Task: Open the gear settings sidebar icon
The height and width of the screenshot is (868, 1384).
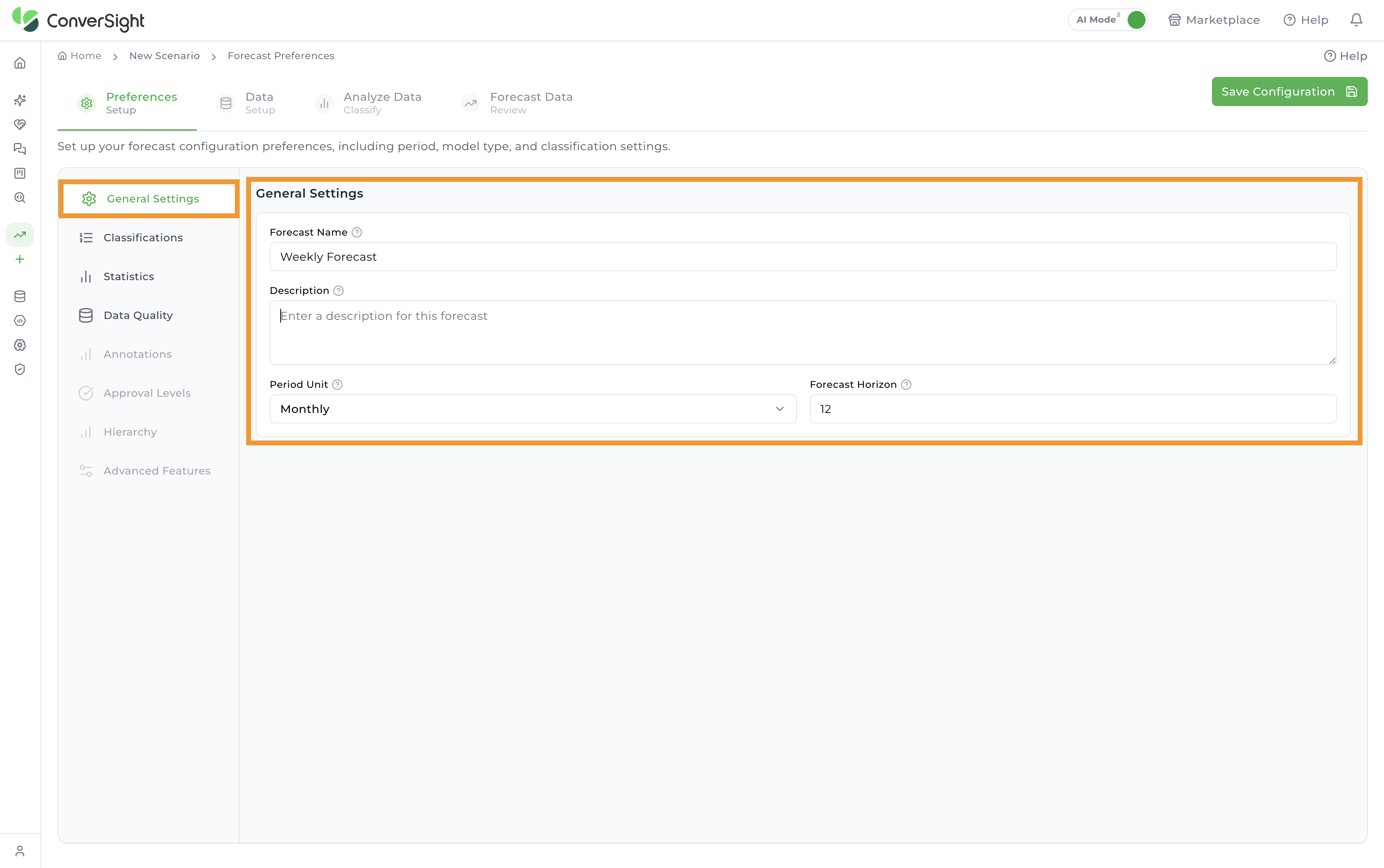Action: (x=20, y=345)
